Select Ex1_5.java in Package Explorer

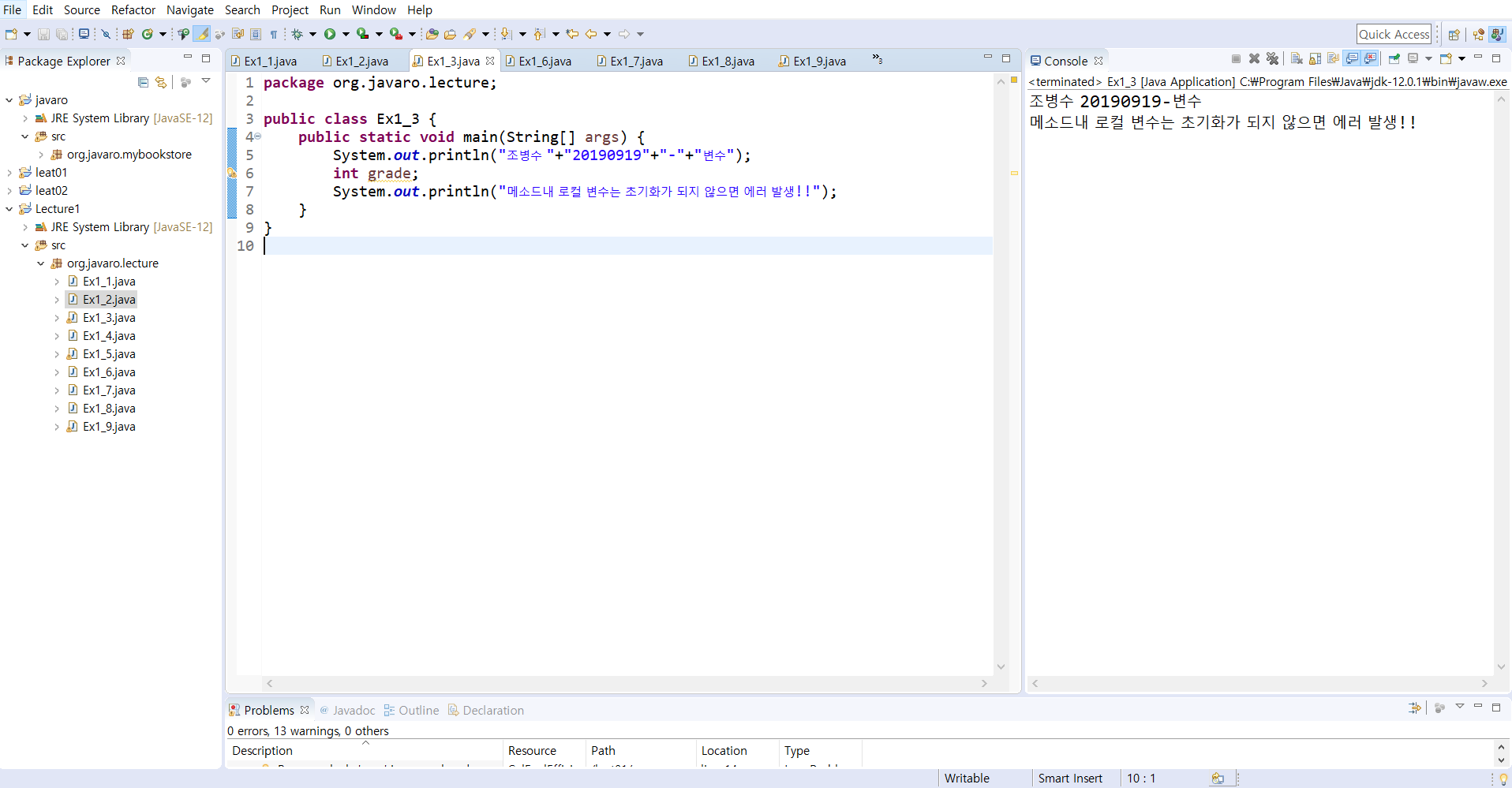109,354
